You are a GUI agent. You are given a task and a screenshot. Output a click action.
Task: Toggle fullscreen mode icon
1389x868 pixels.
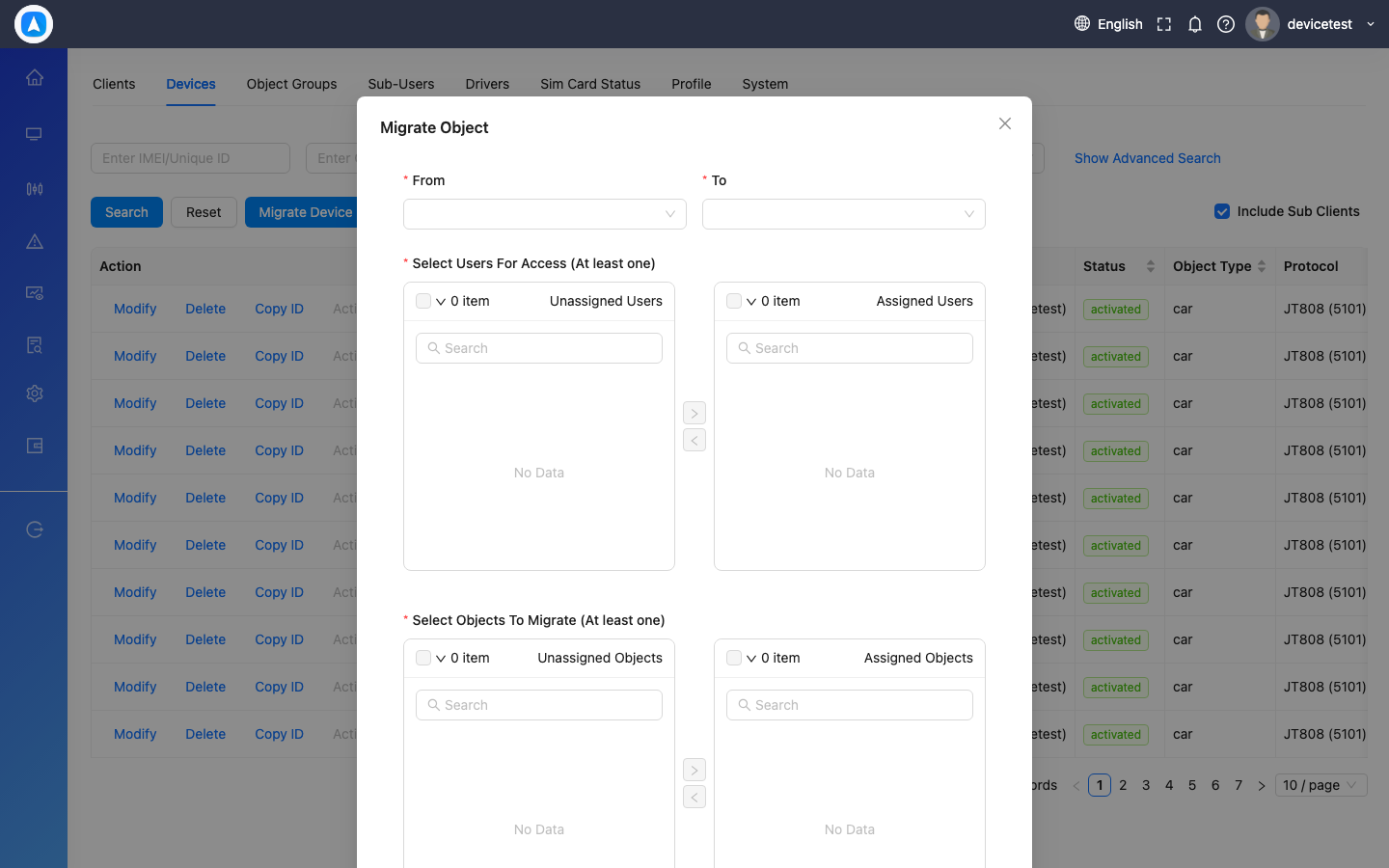coord(1164,24)
